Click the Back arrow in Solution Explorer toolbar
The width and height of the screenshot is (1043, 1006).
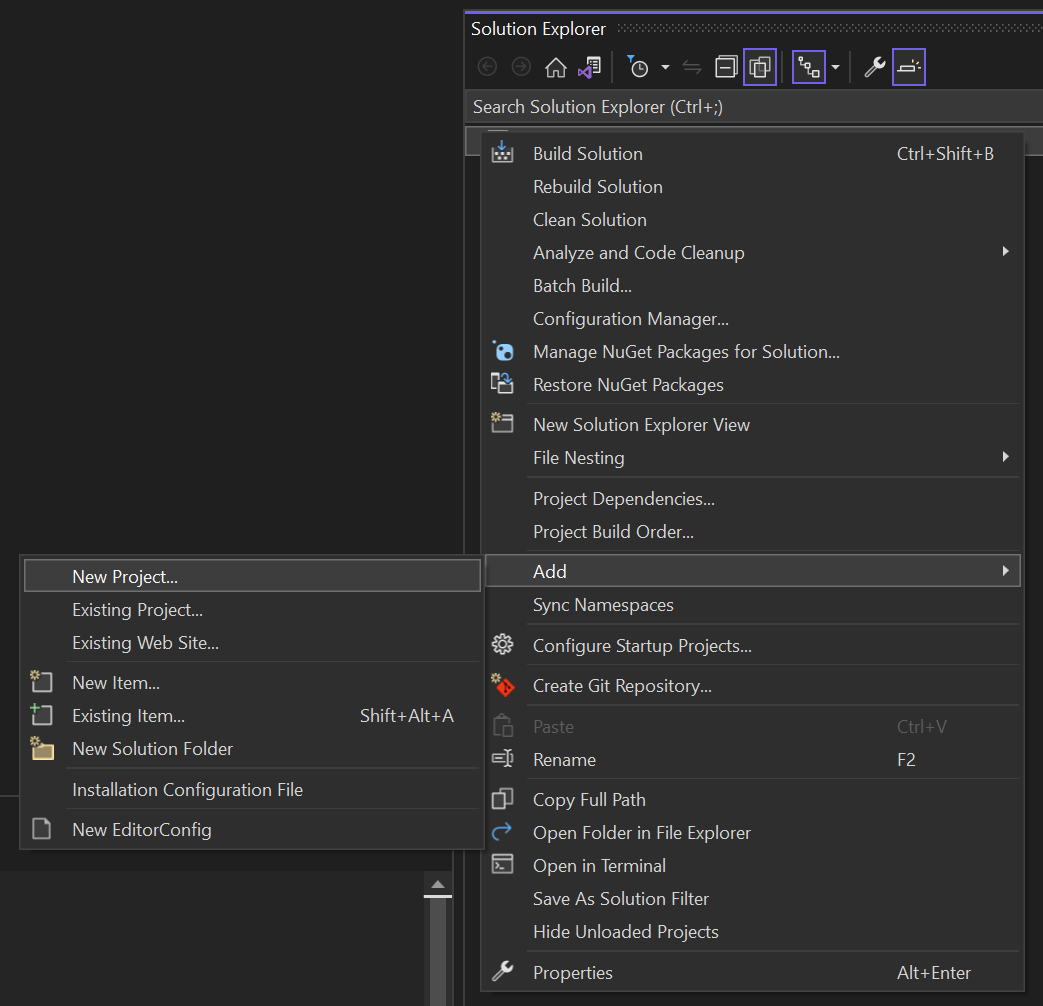(x=488, y=67)
